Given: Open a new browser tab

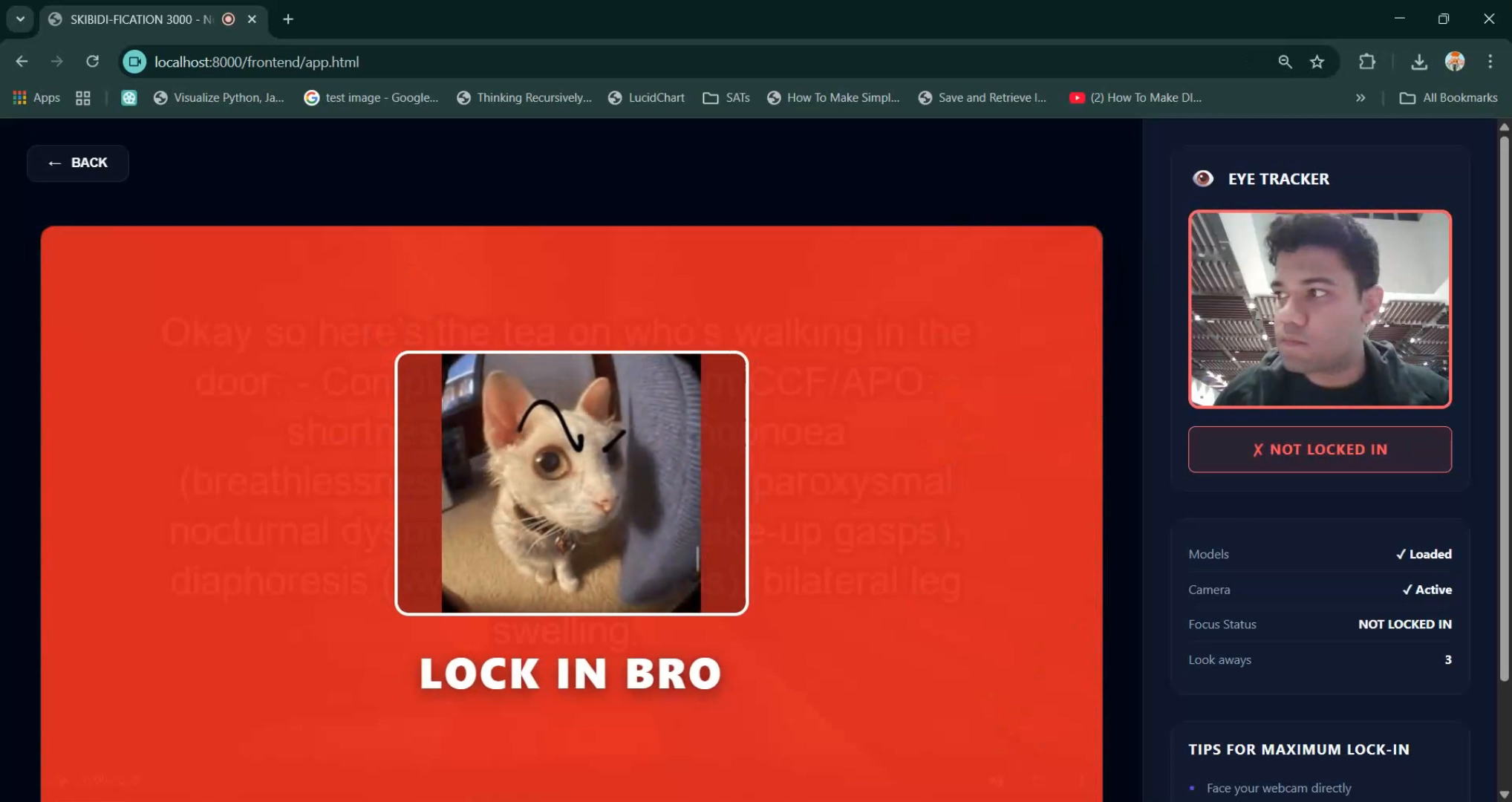Looking at the screenshot, I should click(x=288, y=19).
